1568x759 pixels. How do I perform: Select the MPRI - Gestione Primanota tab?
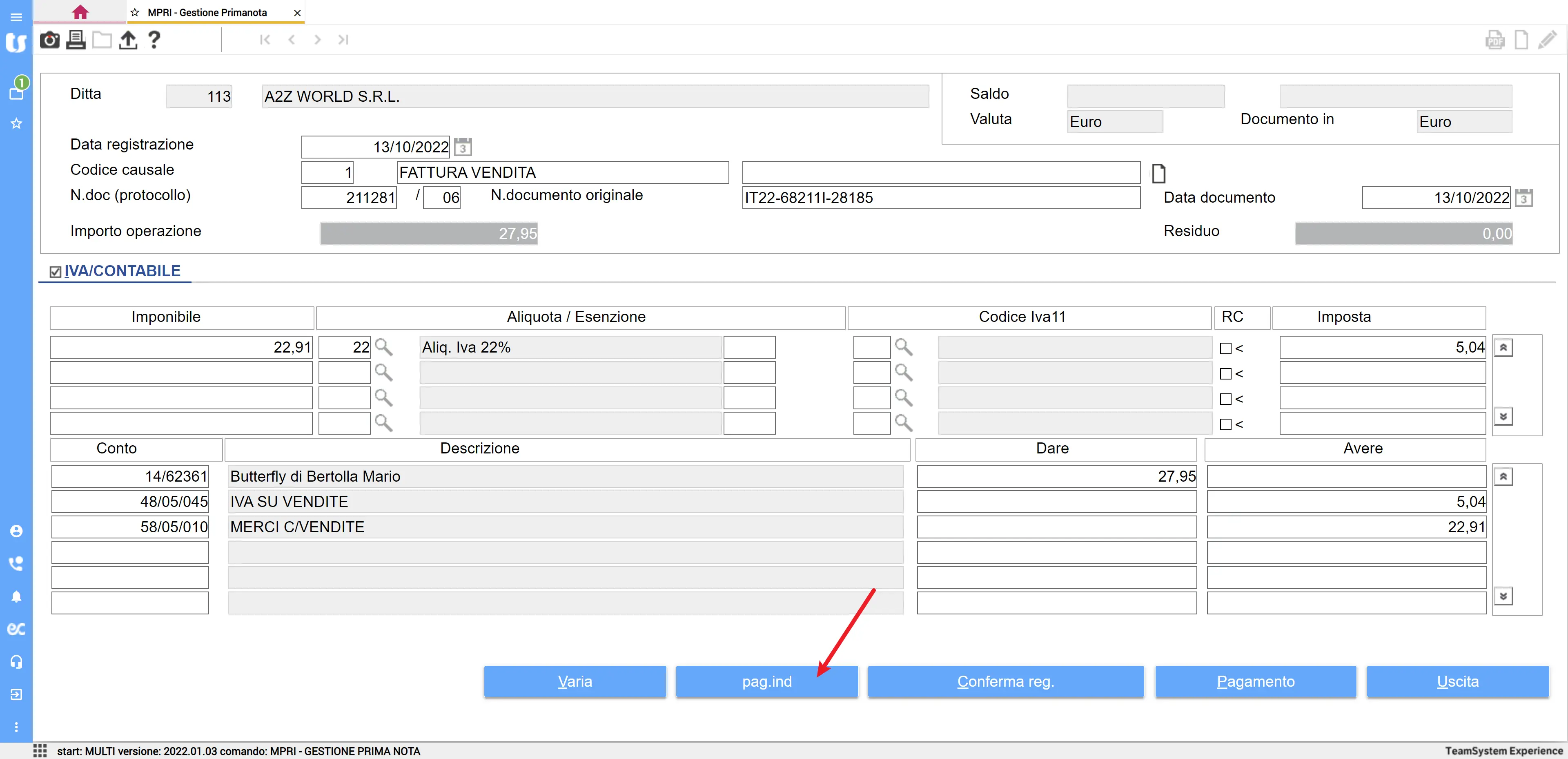point(207,12)
